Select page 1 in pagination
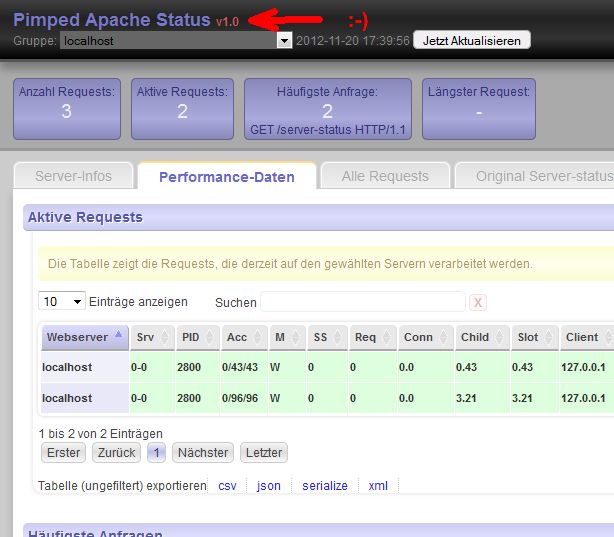 [156, 452]
